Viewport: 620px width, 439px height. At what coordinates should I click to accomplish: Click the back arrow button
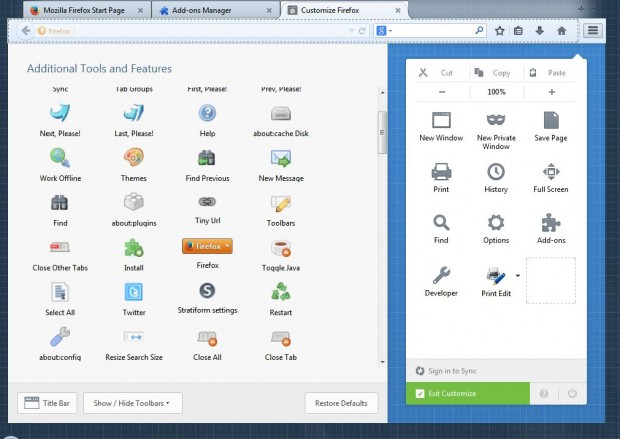click(x=26, y=31)
